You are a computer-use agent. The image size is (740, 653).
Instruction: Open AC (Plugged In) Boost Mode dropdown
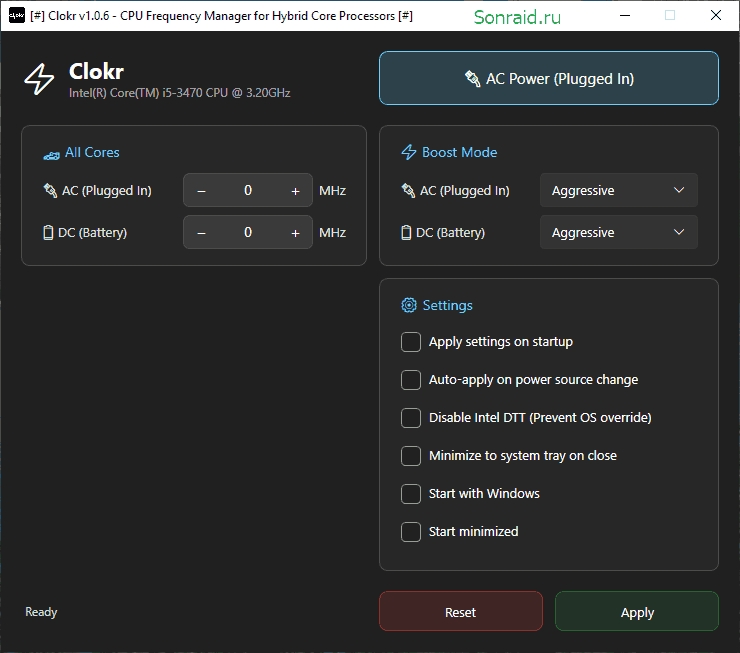coord(619,190)
